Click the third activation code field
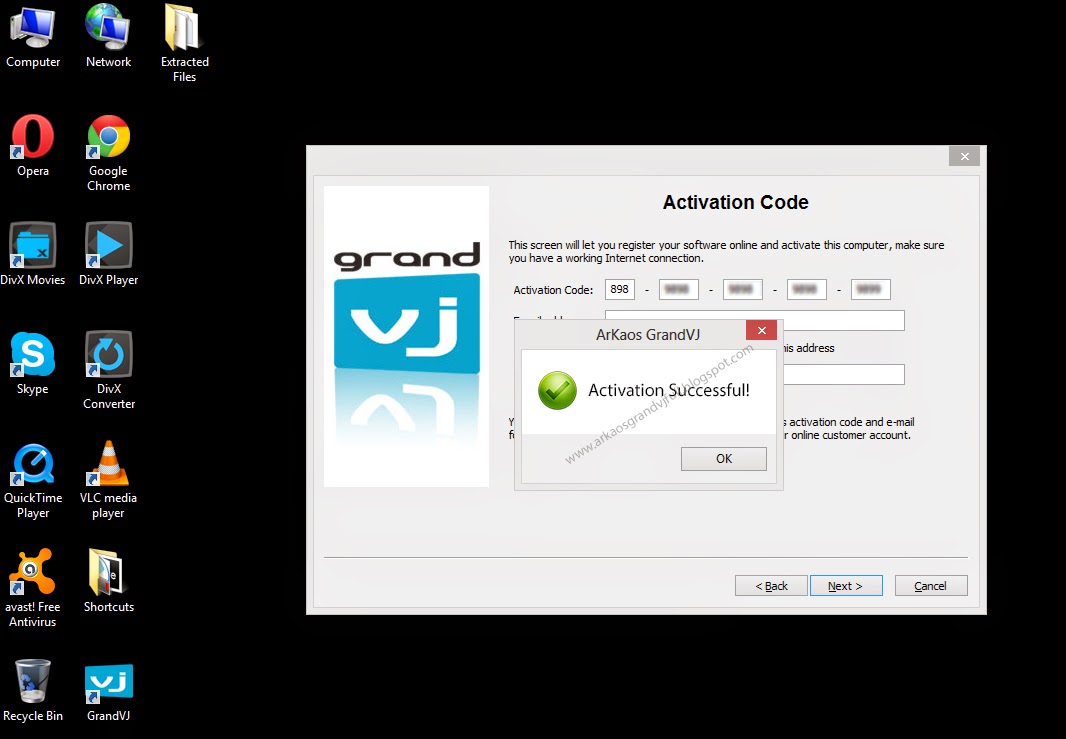The width and height of the screenshot is (1066, 739). [742, 289]
